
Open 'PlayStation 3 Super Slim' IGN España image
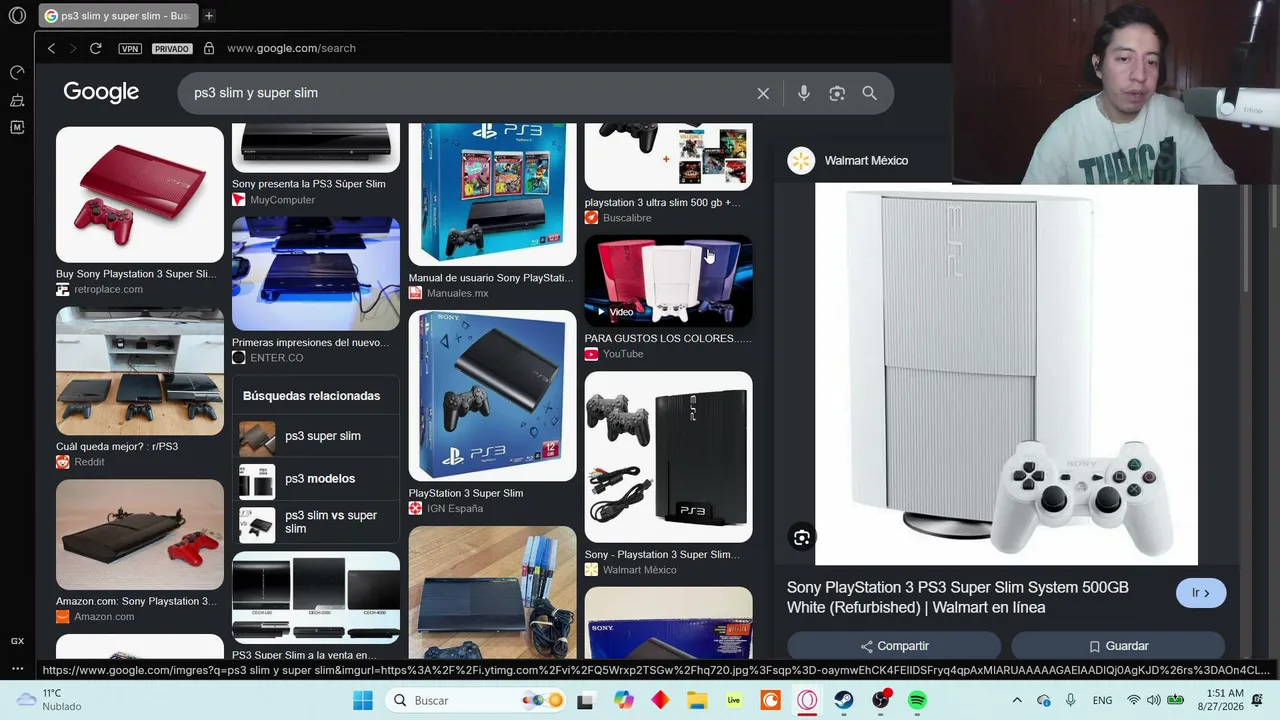click(x=492, y=396)
